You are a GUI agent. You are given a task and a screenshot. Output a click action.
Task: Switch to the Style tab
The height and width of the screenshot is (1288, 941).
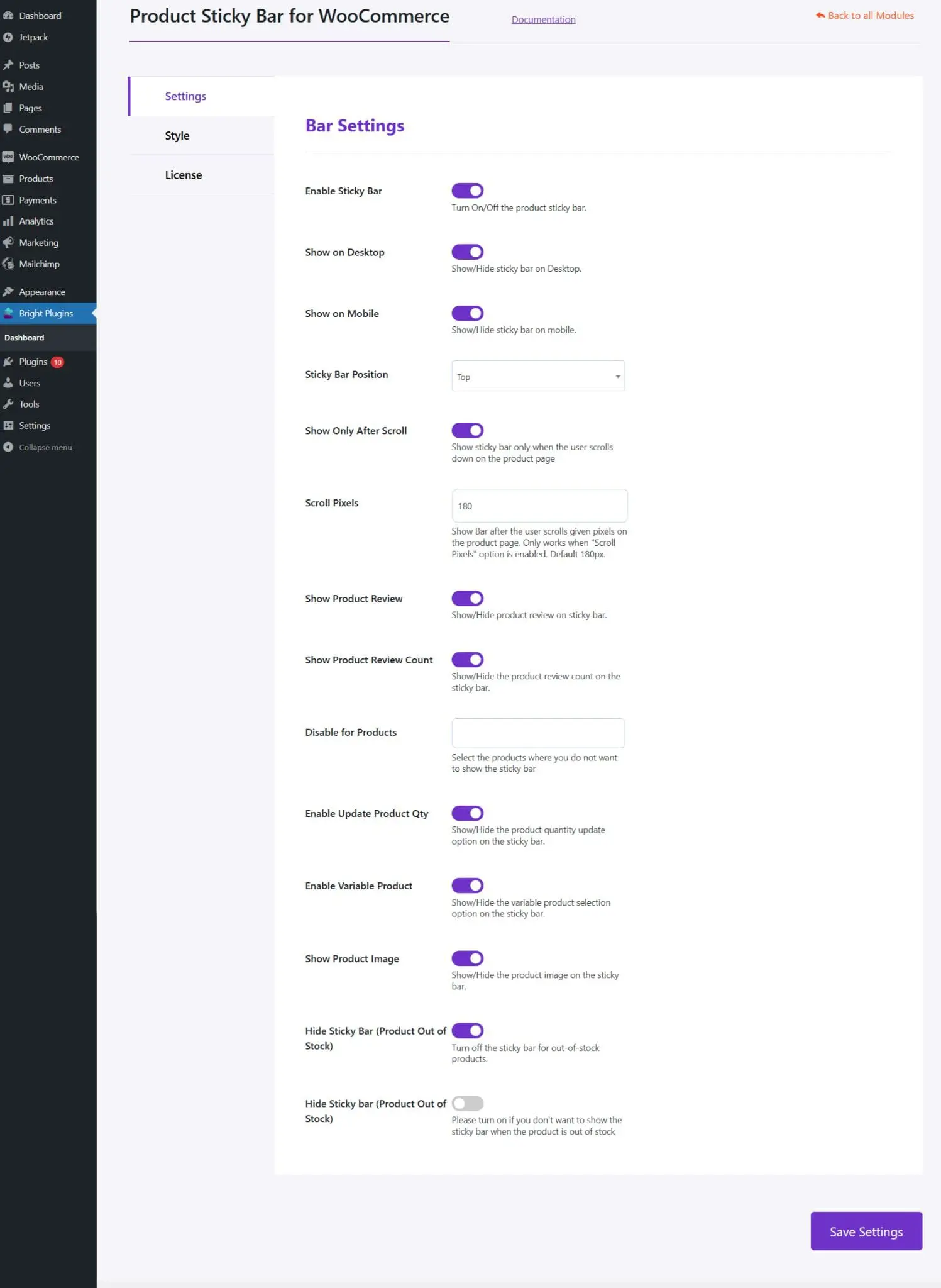[177, 136]
